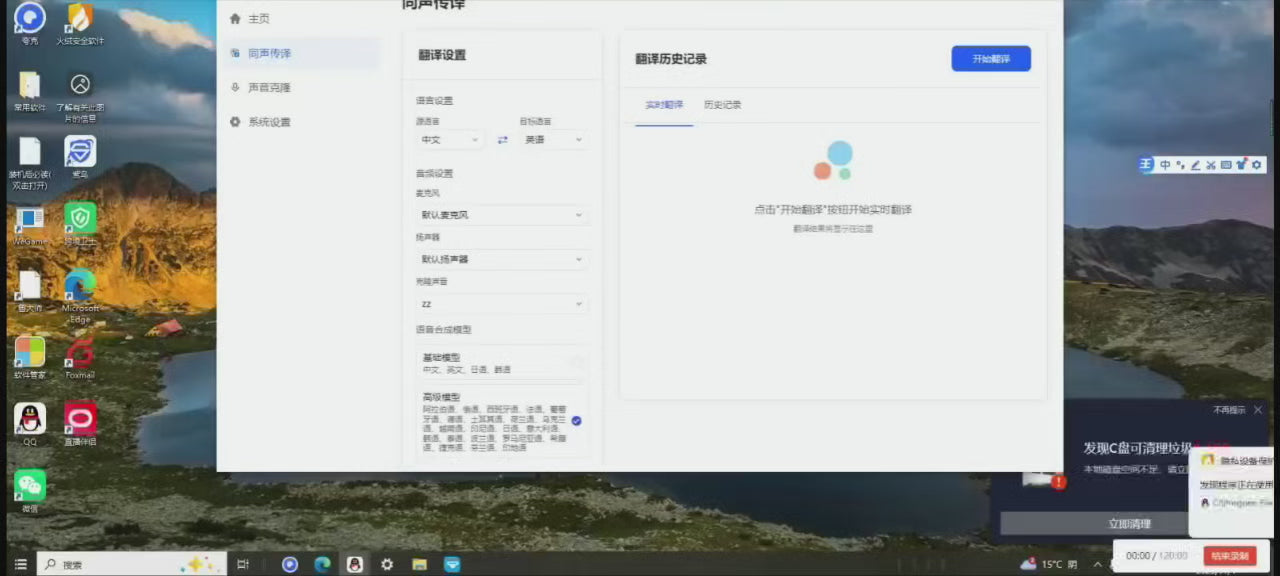This screenshot has width=1280, height=576.
Task: Click the red 结束录制 button
Action: click(x=1229, y=555)
